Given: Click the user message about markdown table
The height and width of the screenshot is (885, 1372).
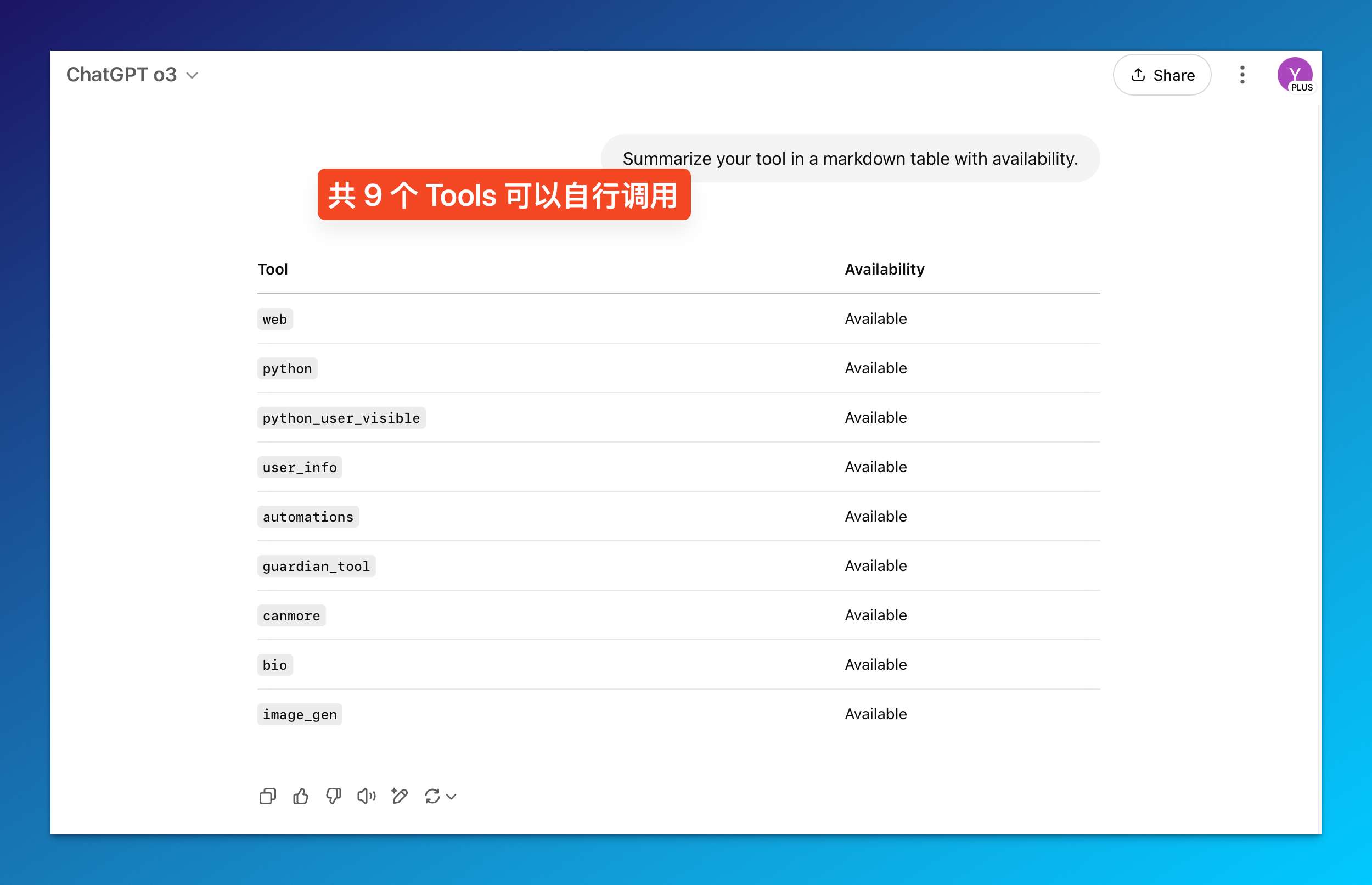Looking at the screenshot, I should (850, 158).
